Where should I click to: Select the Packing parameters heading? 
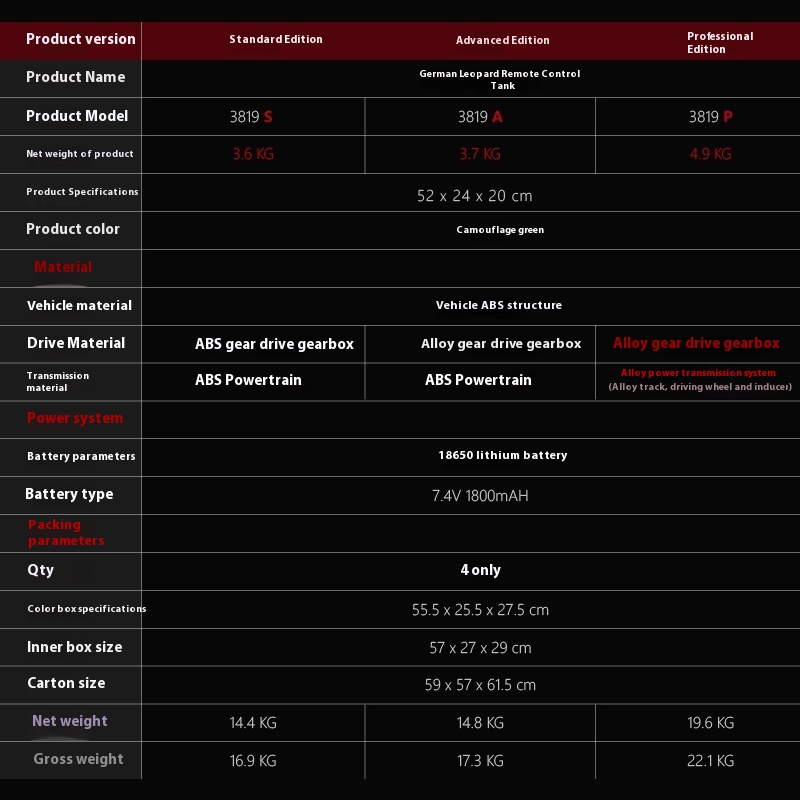66,532
